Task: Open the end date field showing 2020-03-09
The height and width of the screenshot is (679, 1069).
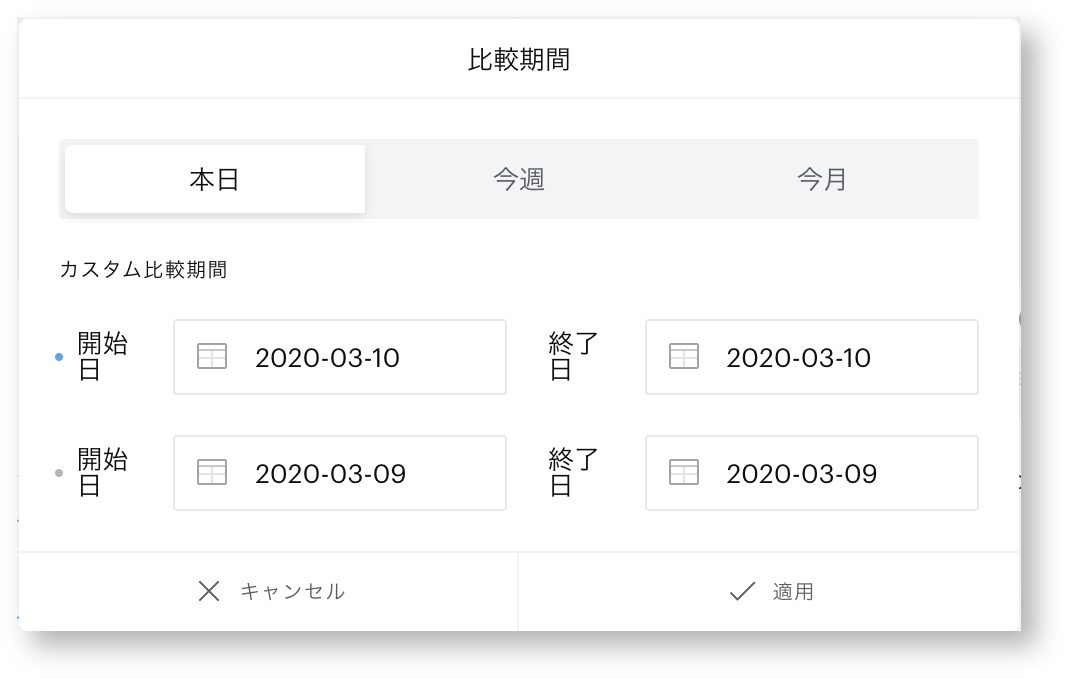Action: 811,472
